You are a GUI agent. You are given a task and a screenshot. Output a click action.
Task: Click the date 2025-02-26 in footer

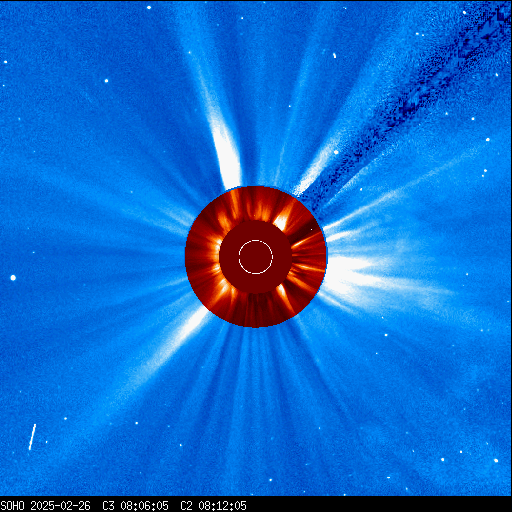pyautogui.click(x=60, y=506)
